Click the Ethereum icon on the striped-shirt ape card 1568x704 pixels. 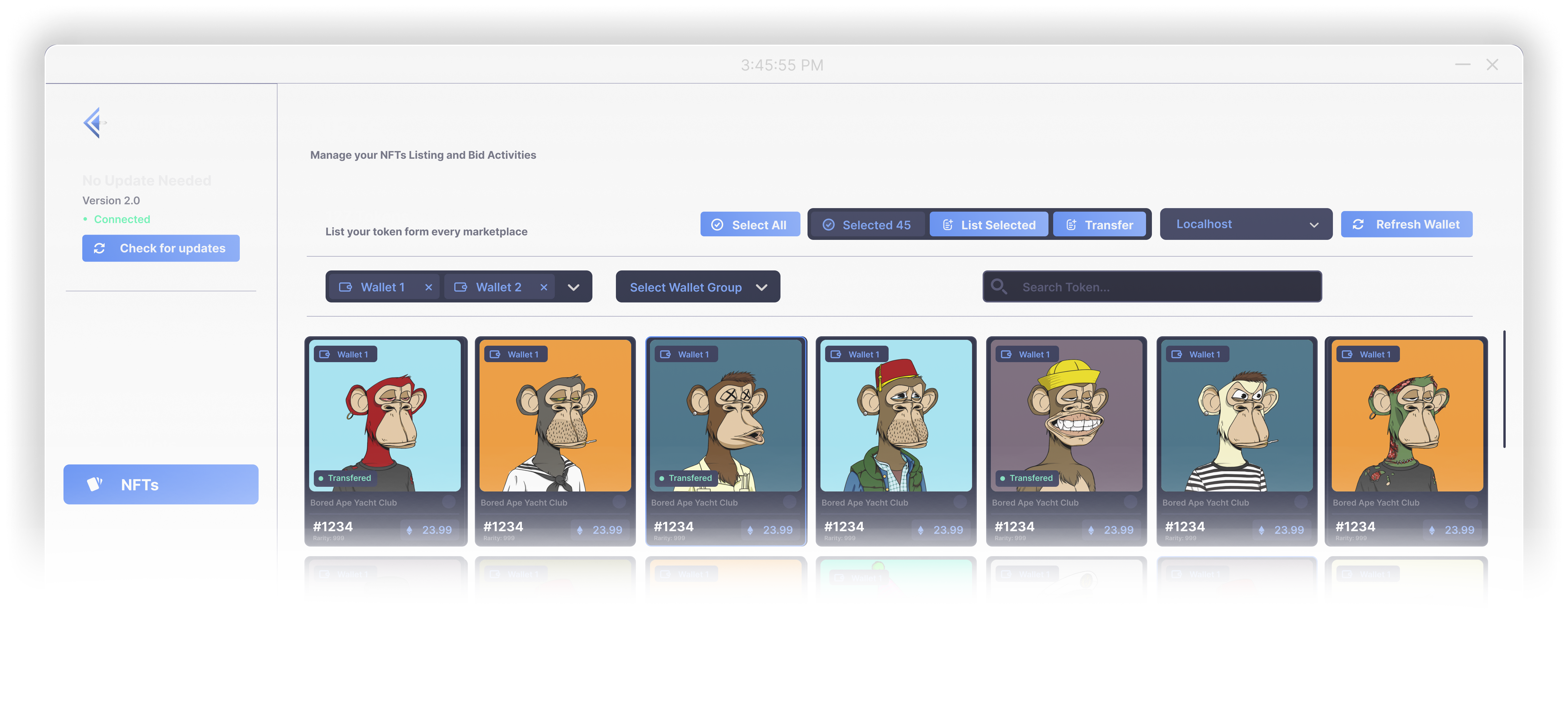[1262, 531]
